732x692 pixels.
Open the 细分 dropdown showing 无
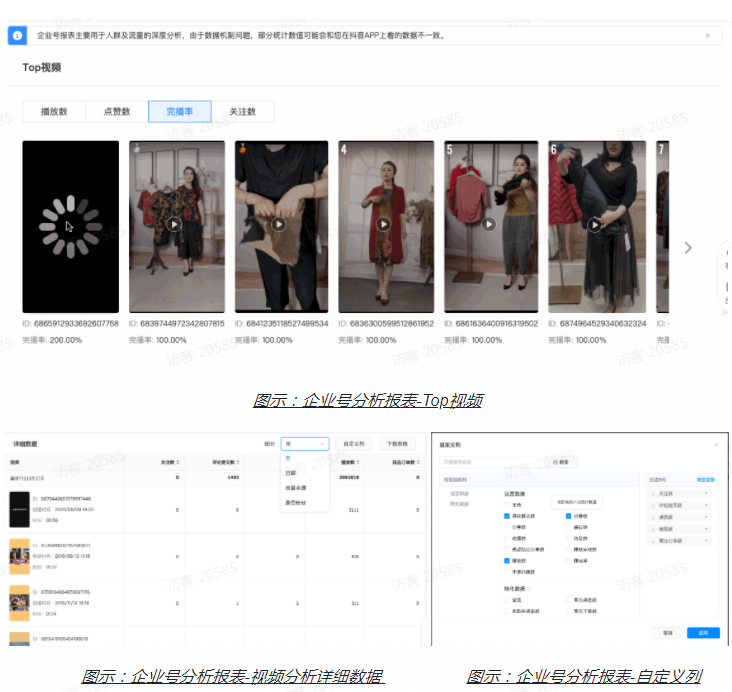[x=305, y=444]
